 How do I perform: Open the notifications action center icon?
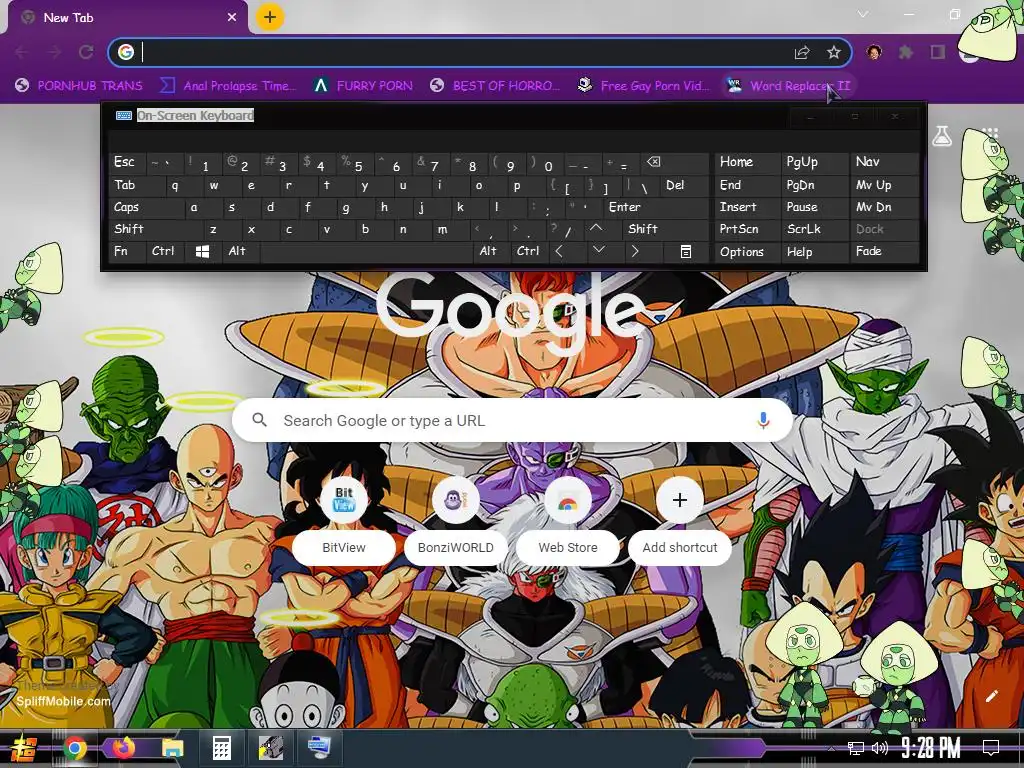pos(991,748)
